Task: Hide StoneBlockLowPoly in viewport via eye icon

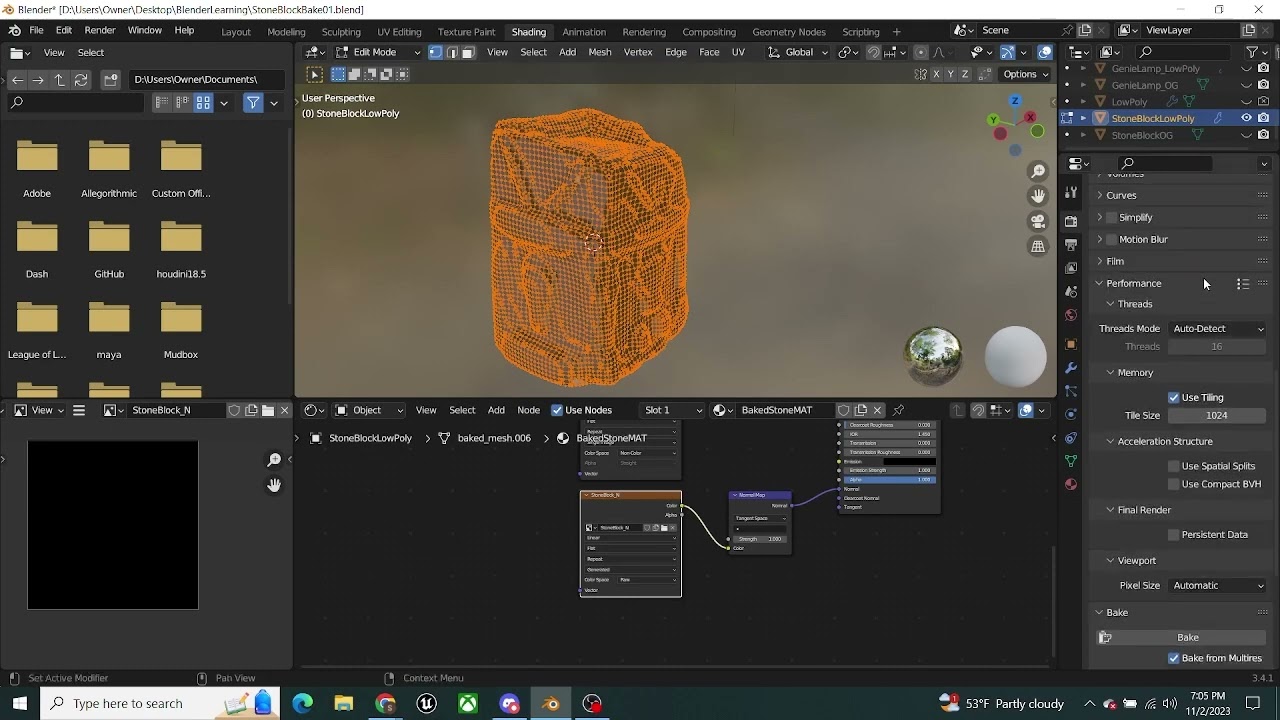Action: tap(1246, 118)
